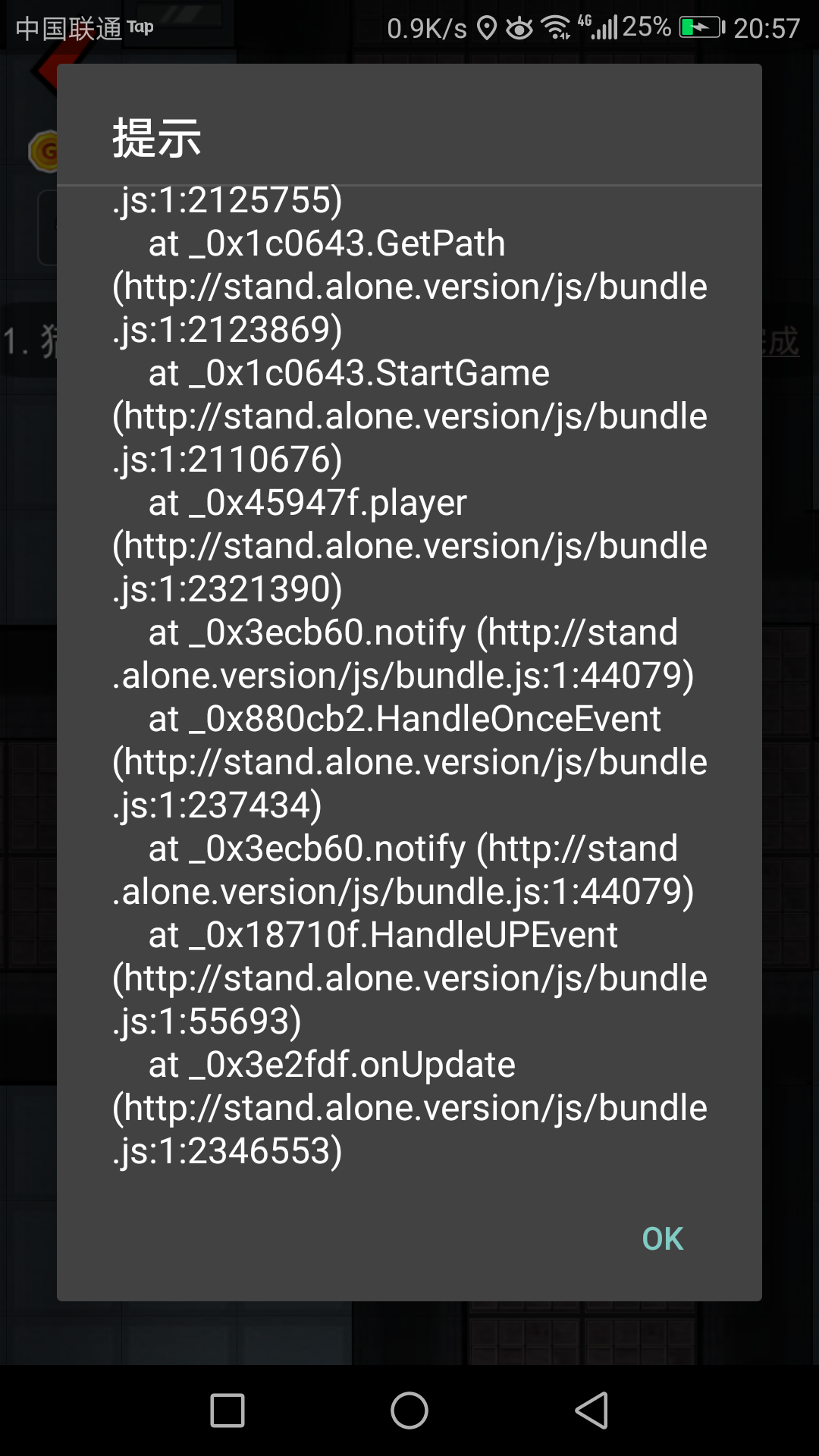The height and width of the screenshot is (1456, 819).
Task: Tap the red back arrow behind the dialog
Action: [x=44, y=74]
